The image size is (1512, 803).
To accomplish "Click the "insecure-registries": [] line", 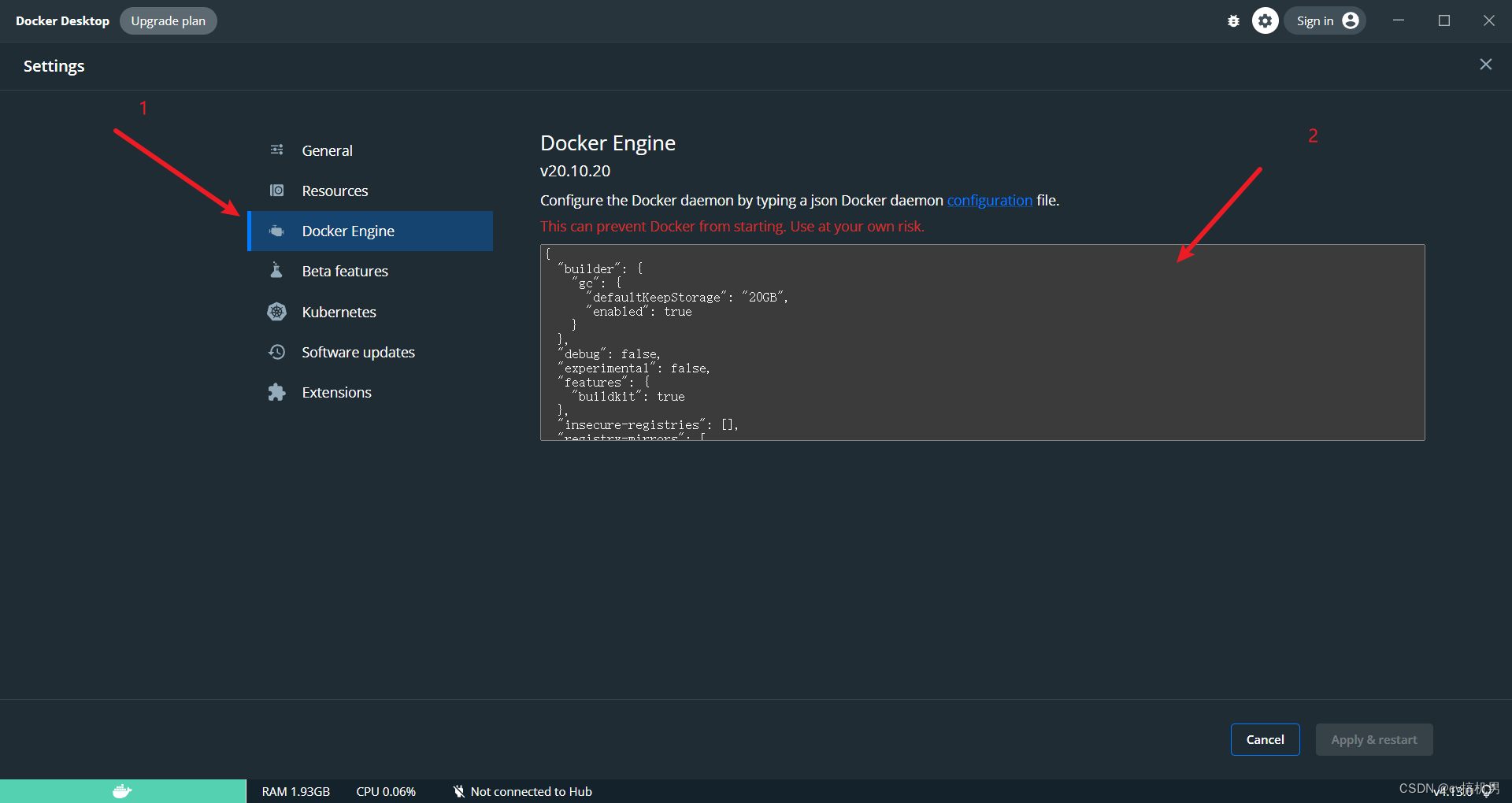I will tap(648, 425).
